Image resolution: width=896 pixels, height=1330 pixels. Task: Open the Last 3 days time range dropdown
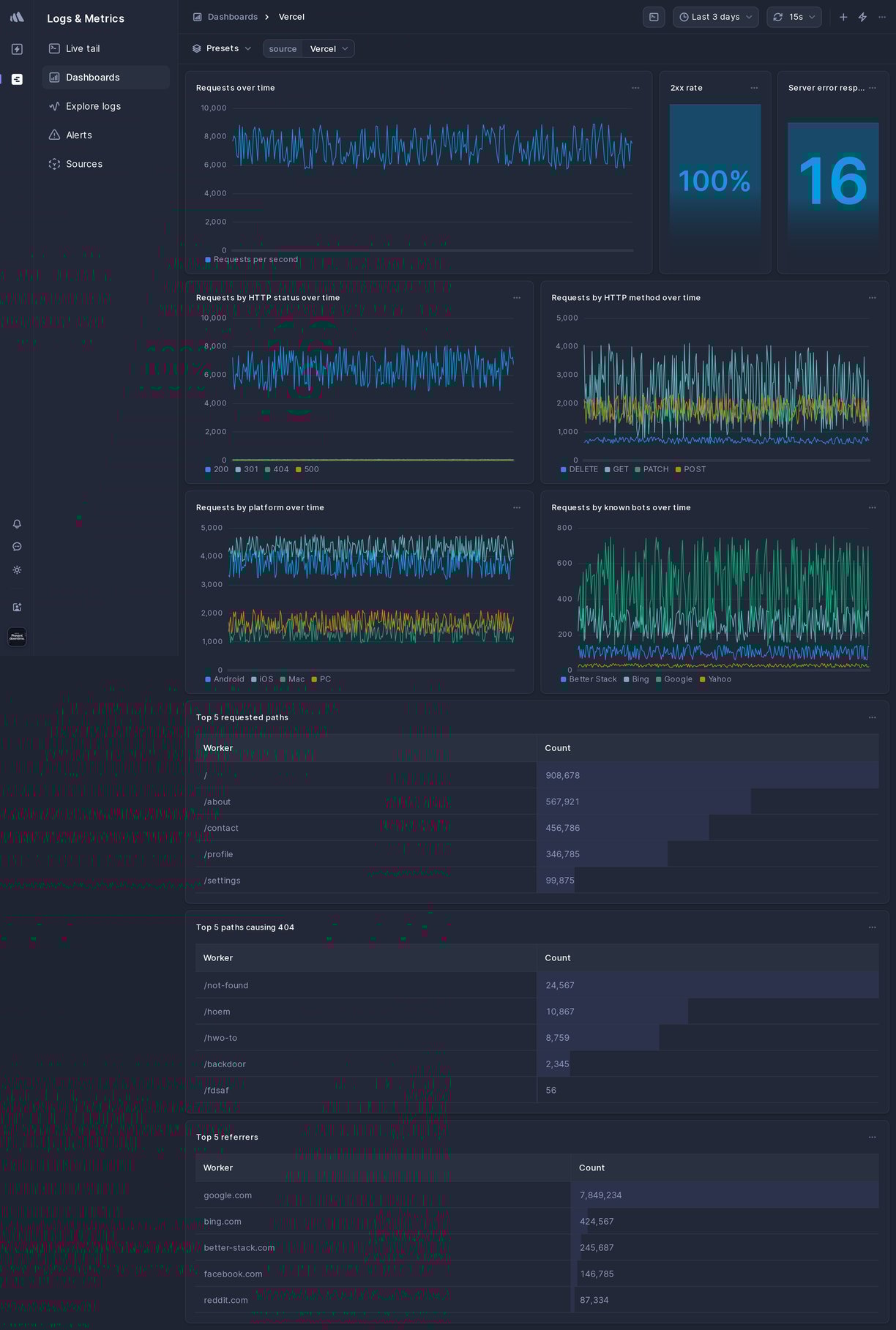pos(715,17)
